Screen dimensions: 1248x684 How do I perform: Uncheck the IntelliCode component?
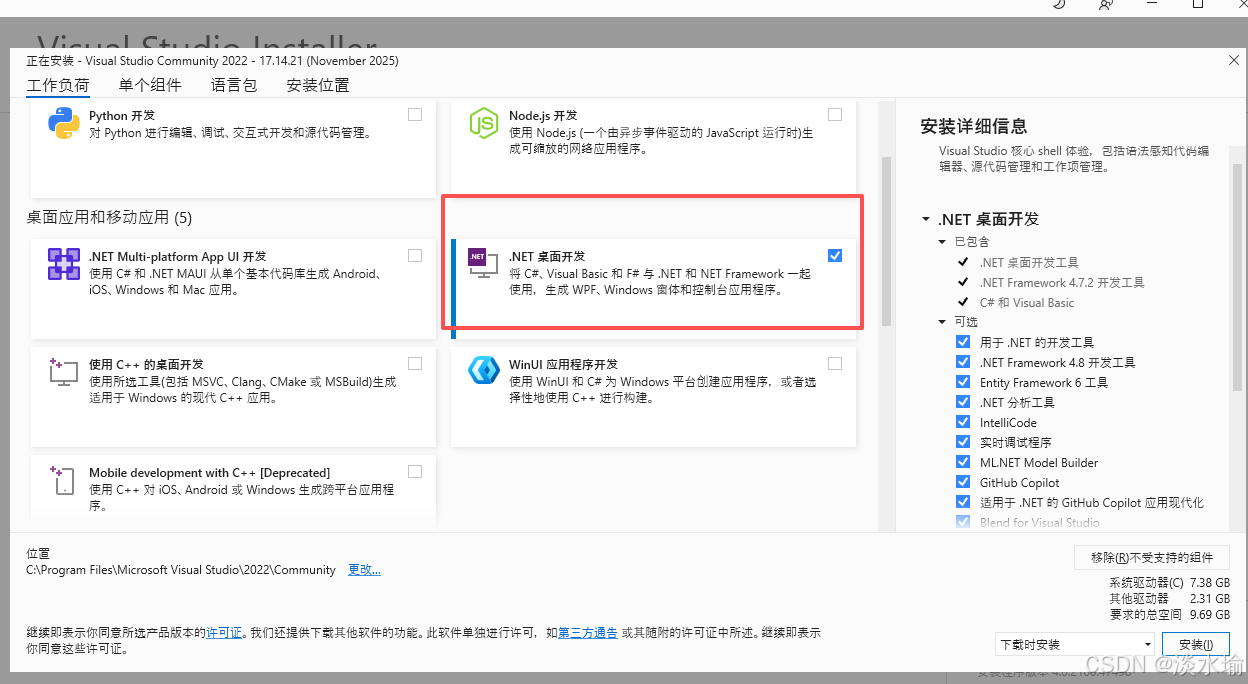coord(963,422)
